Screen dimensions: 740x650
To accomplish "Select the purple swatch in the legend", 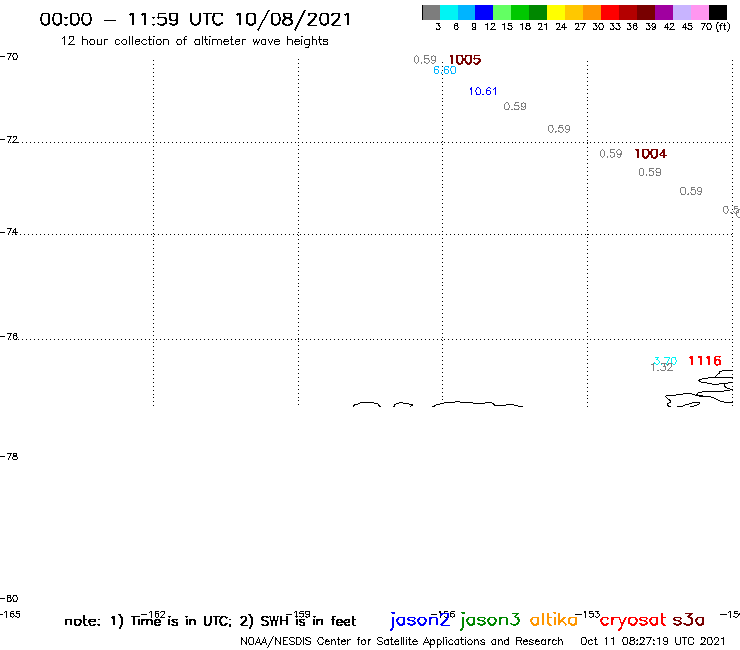I will [x=664, y=12].
